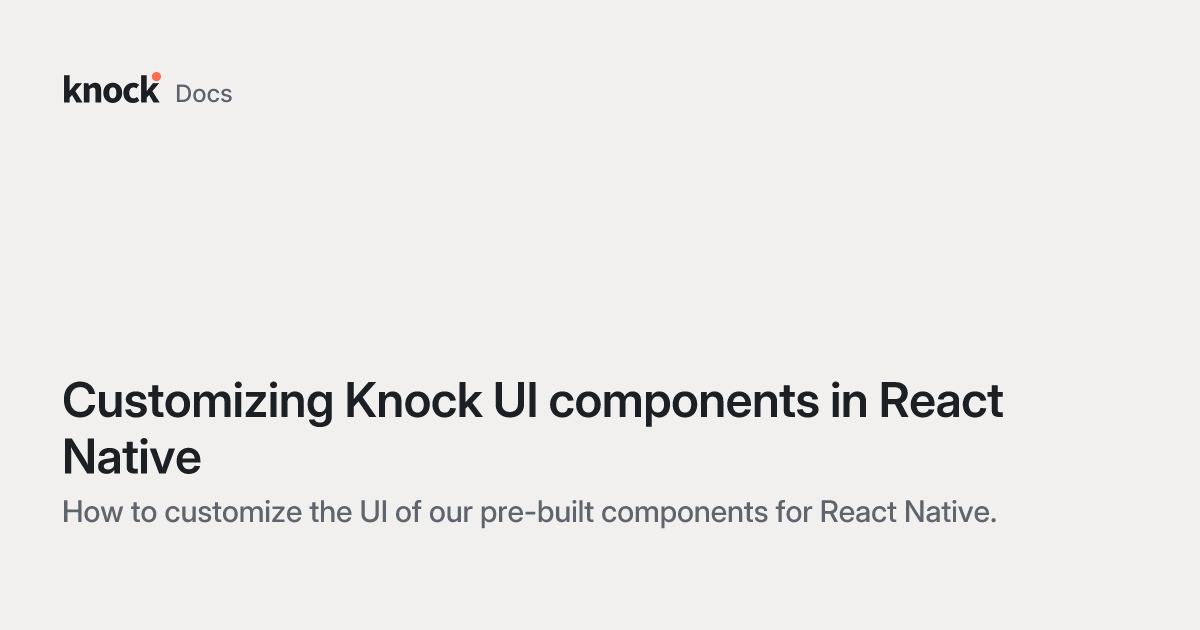The image size is (1200, 630).
Task: Click the orange dot on the knock logo
Action: [156, 76]
